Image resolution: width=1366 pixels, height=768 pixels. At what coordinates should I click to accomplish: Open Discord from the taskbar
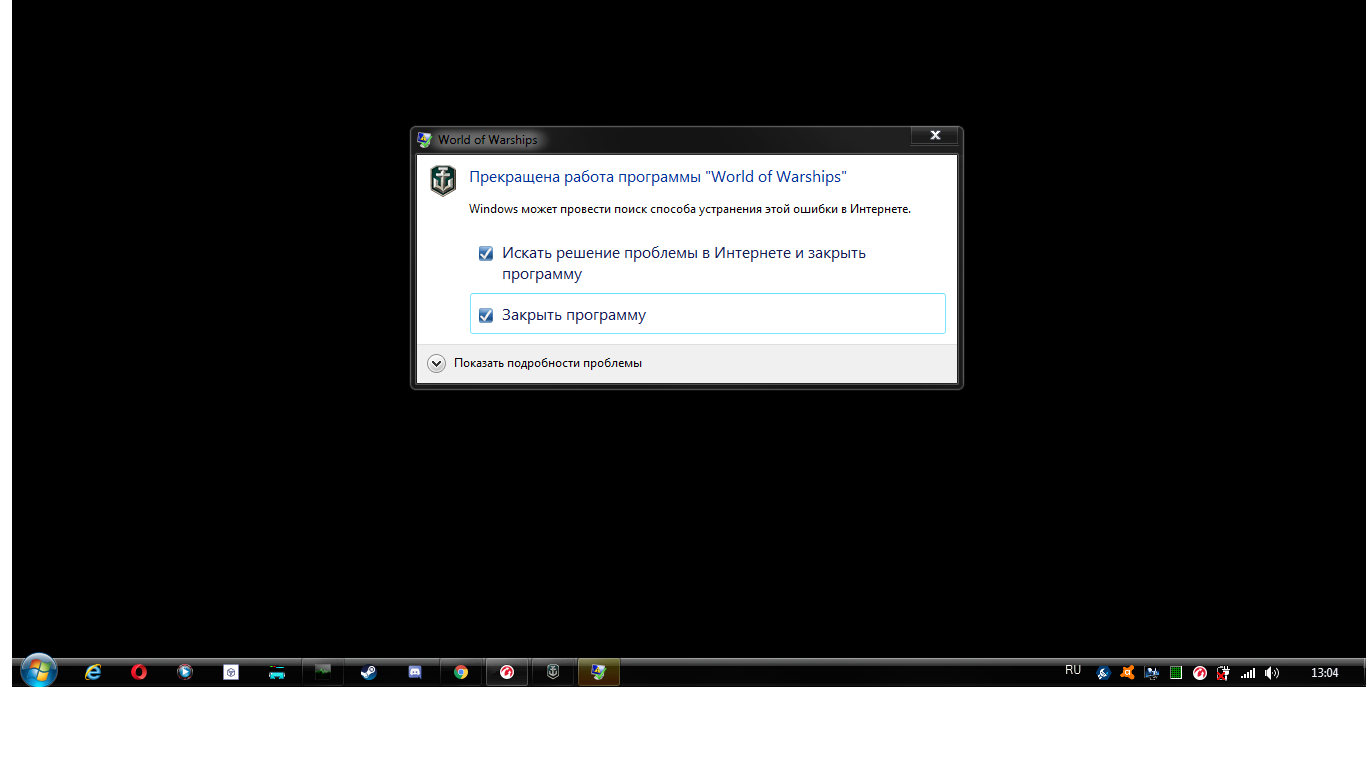(x=415, y=672)
